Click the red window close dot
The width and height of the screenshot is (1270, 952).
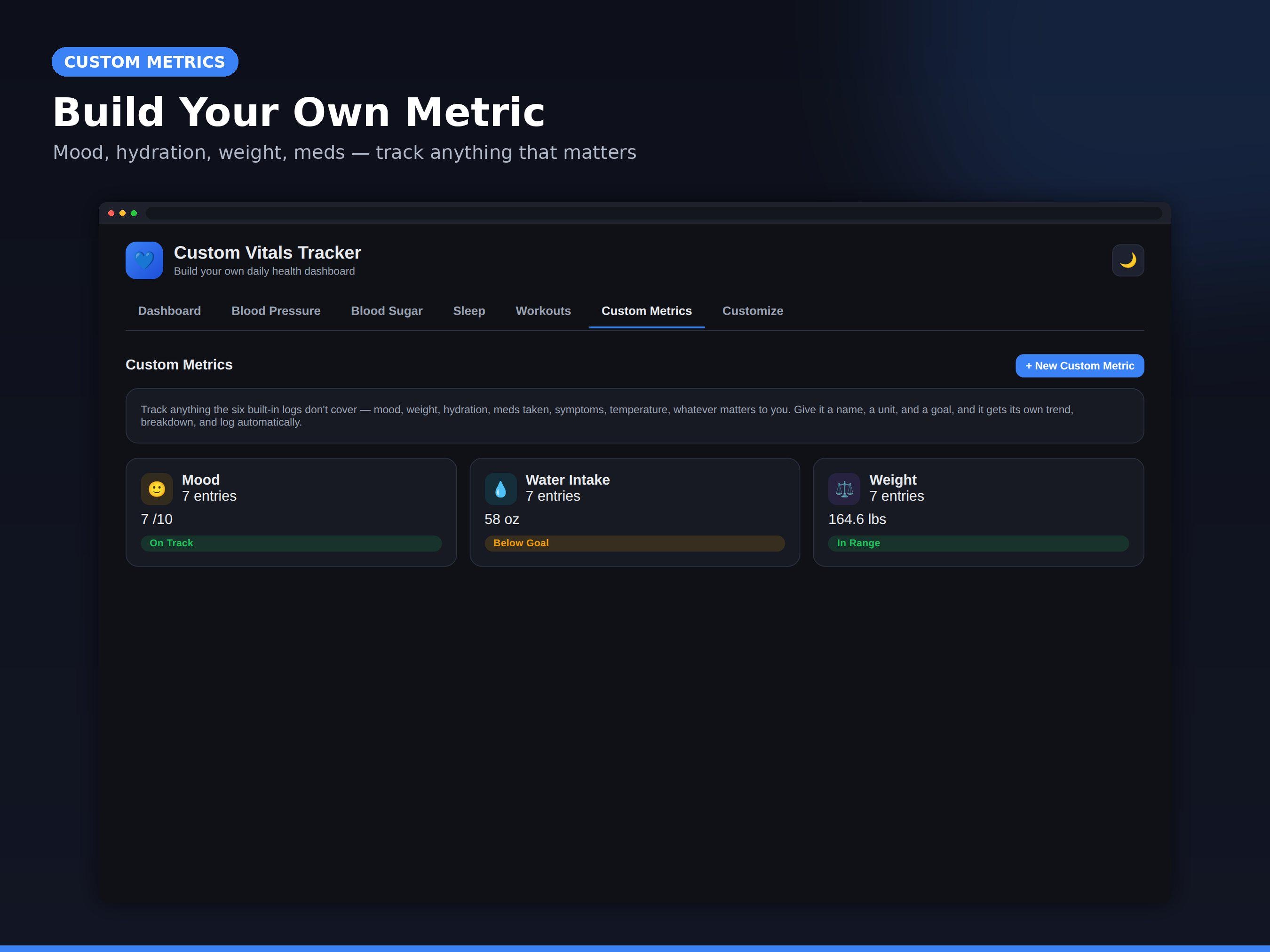(111, 213)
